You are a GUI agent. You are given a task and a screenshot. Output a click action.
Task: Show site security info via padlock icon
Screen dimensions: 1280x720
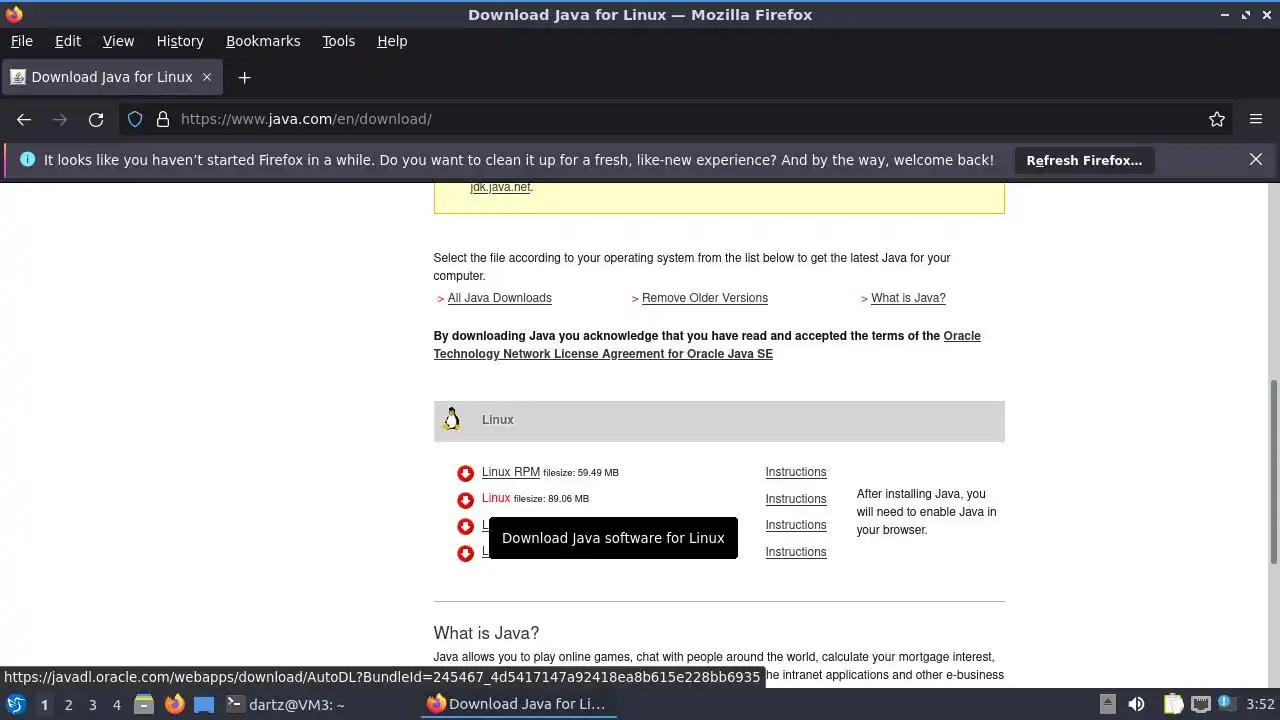(162, 119)
